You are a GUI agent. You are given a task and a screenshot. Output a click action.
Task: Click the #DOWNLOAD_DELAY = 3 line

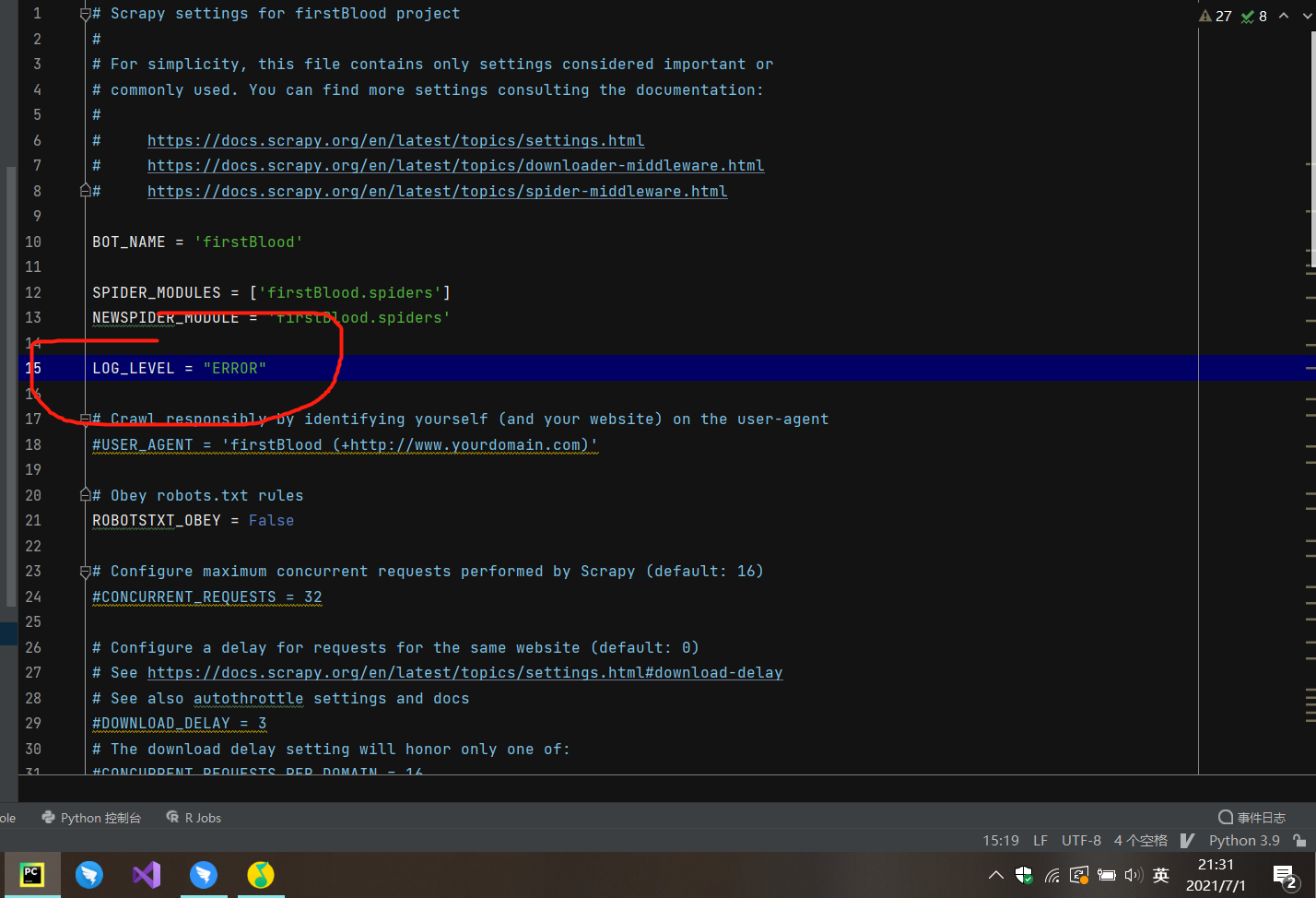click(180, 724)
